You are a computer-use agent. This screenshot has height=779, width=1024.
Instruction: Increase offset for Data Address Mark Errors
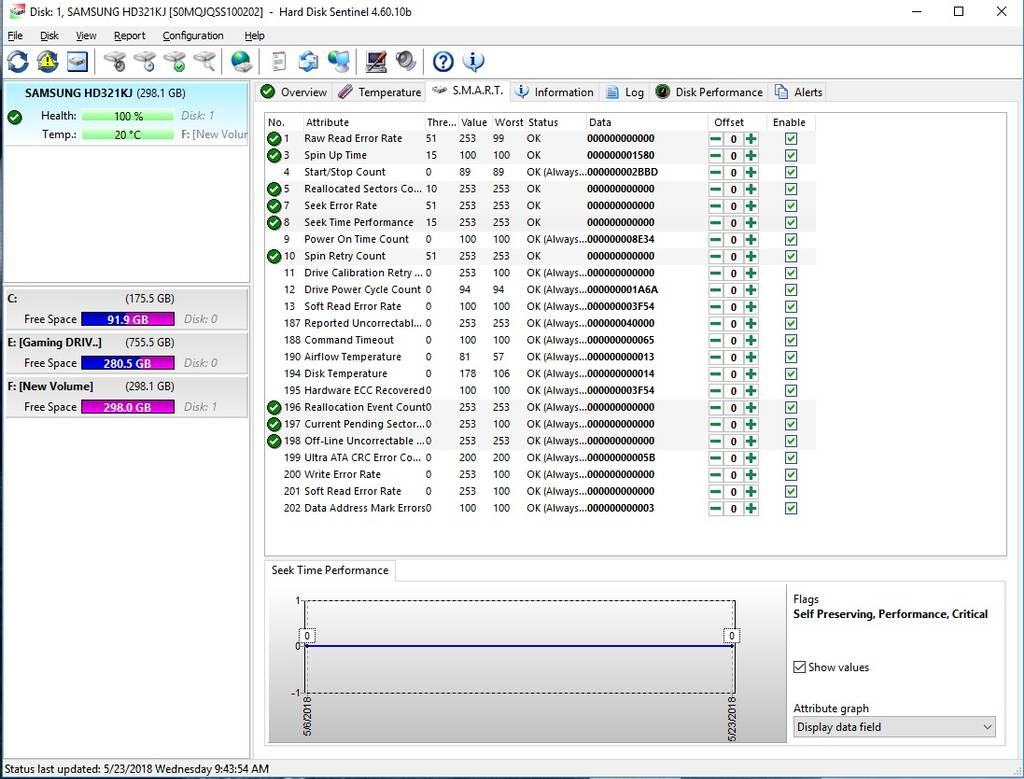click(x=751, y=509)
